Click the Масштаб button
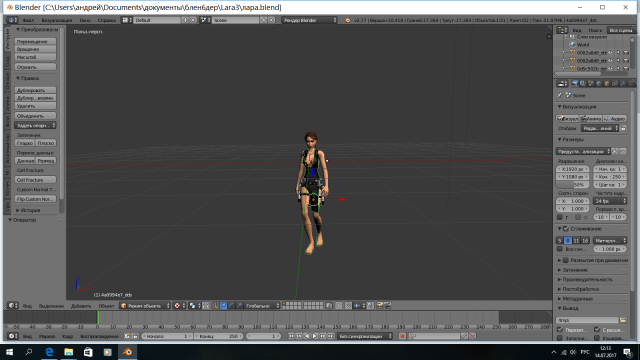This screenshot has width=640, height=360. coord(35,57)
